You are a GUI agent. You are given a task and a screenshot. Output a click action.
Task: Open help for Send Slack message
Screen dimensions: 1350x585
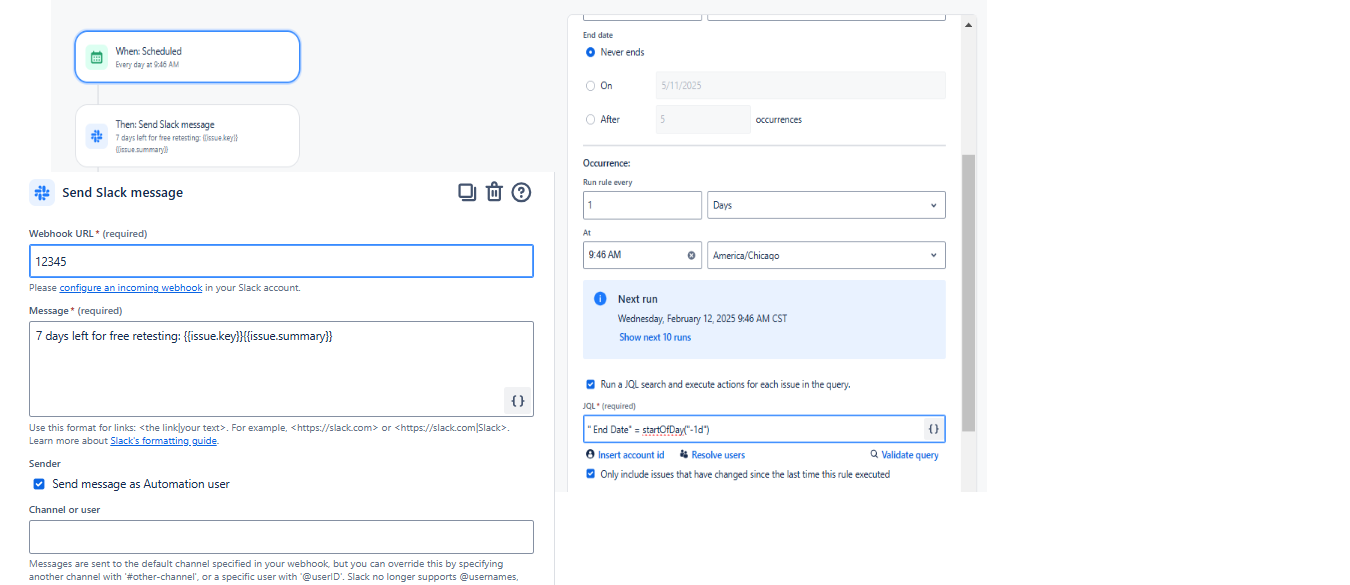521,192
